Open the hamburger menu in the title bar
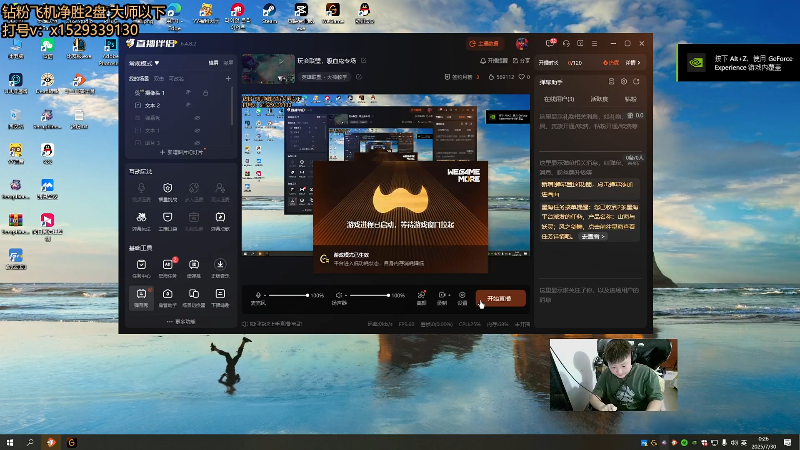The width and height of the screenshot is (800, 450). (594, 44)
